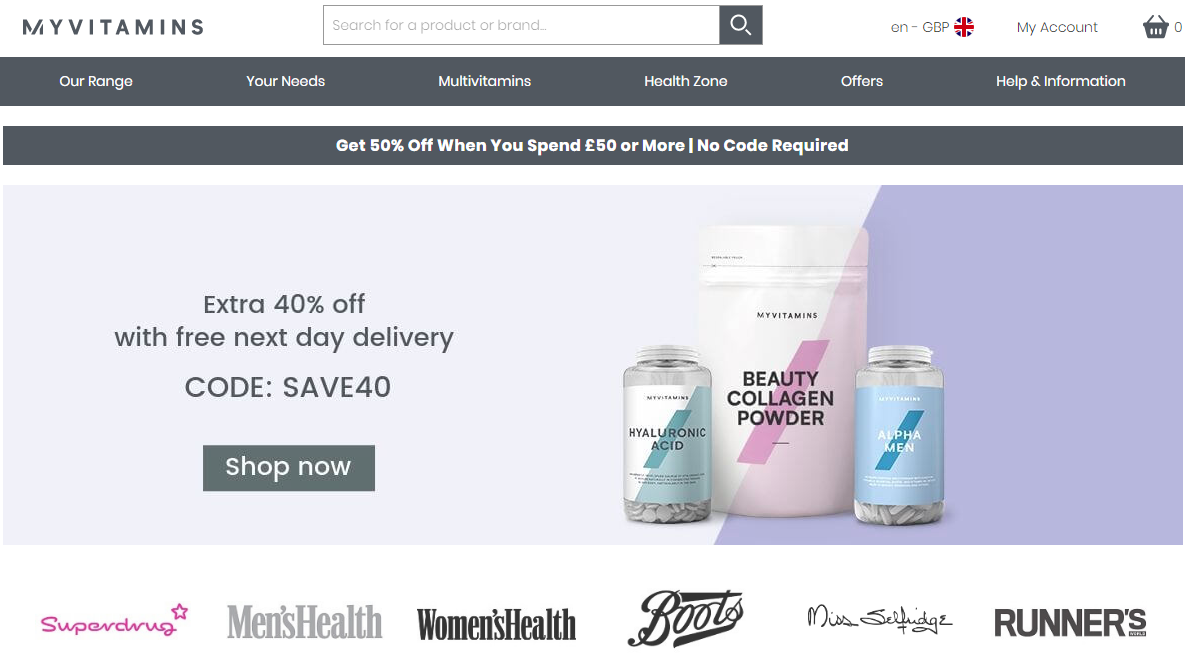Click the Boots logo
This screenshot has width=1185, height=658.
click(x=685, y=618)
